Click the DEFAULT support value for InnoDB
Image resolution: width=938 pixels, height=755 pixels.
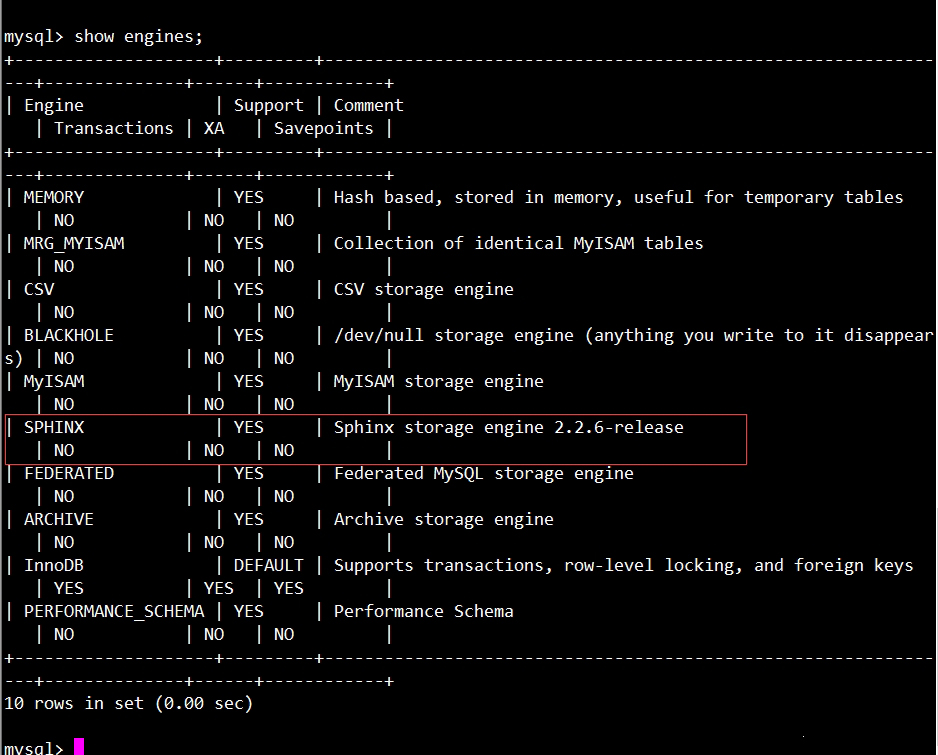click(269, 565)
